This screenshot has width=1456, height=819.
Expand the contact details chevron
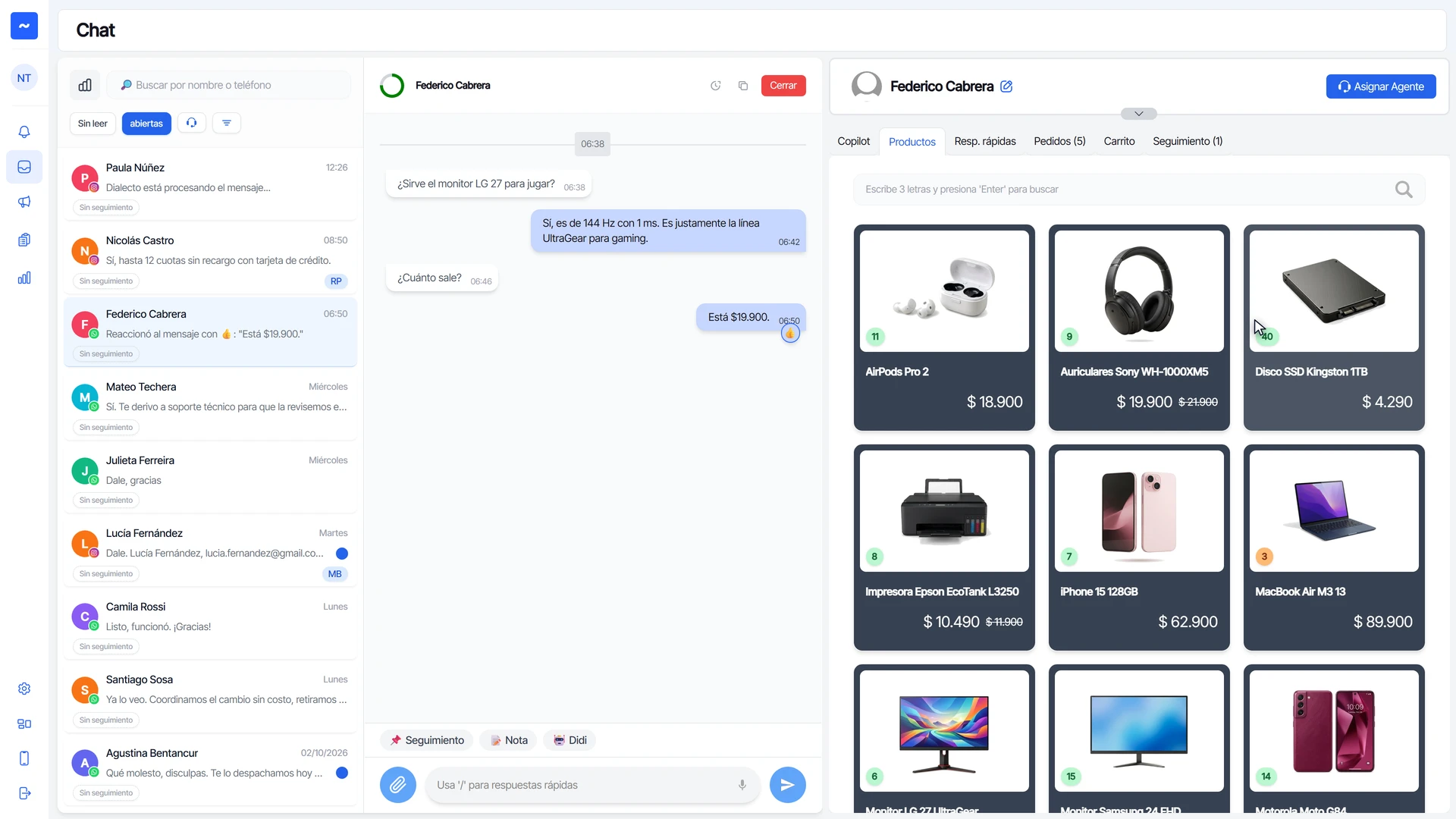pos(1139,114)
